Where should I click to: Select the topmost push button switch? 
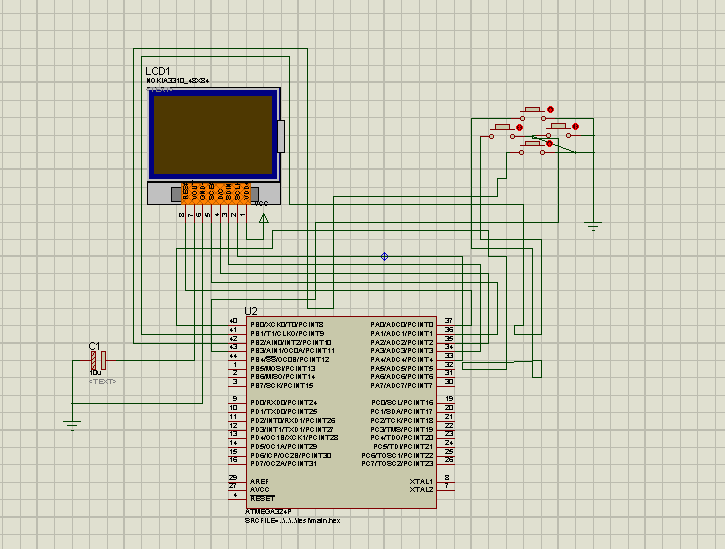(533, 114)
